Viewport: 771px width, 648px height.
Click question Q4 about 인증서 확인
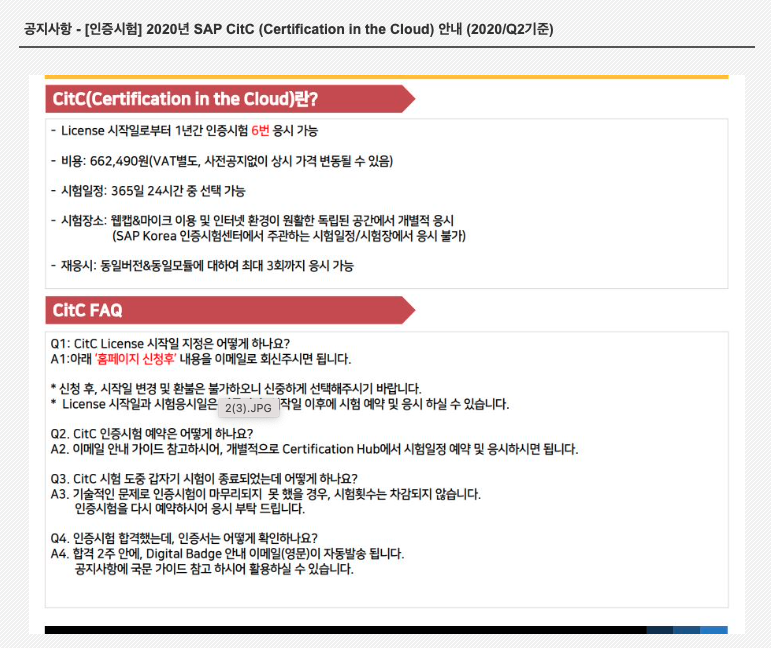(x=184, y=538)
